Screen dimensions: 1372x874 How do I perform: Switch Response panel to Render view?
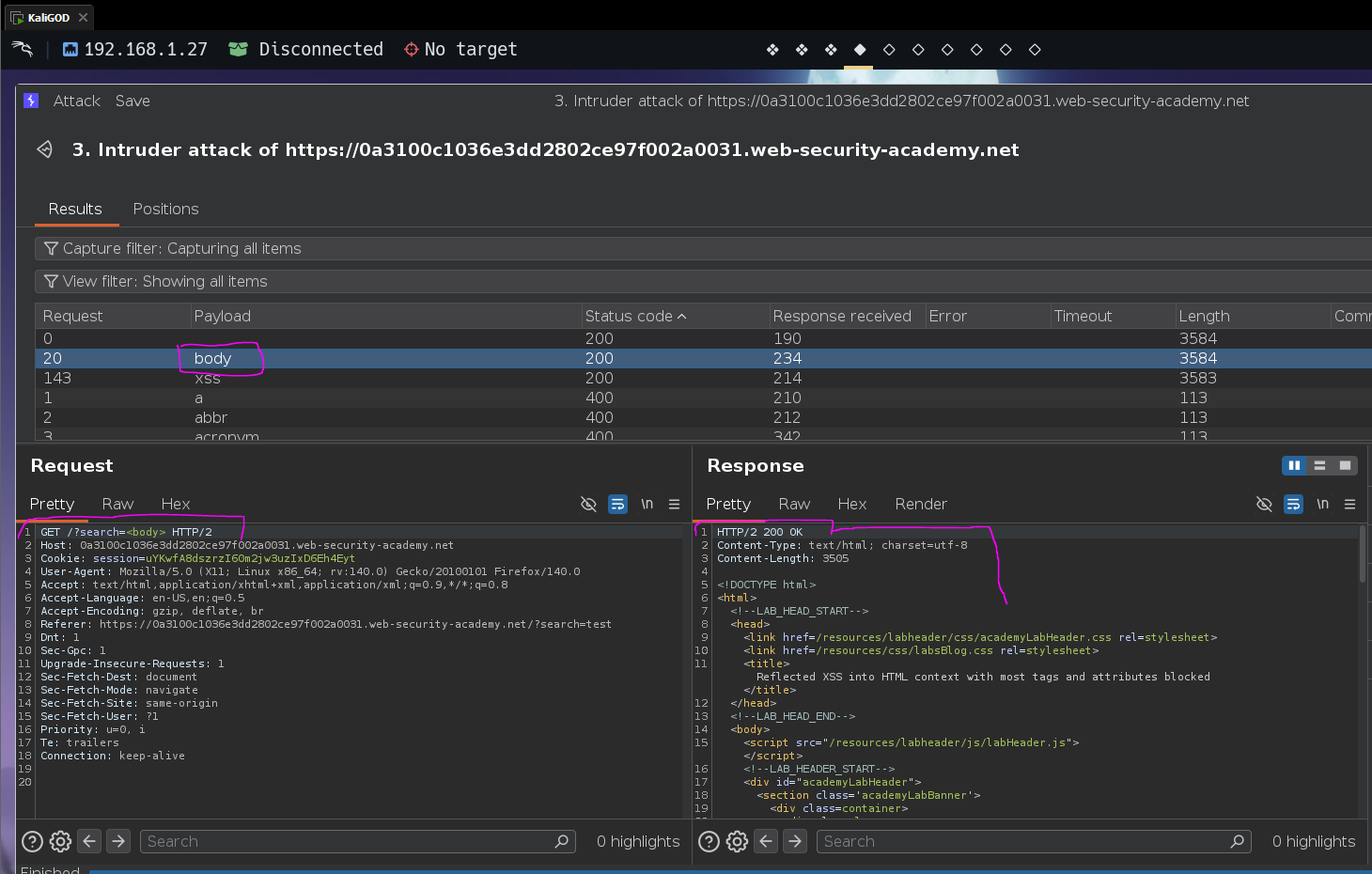921,504
